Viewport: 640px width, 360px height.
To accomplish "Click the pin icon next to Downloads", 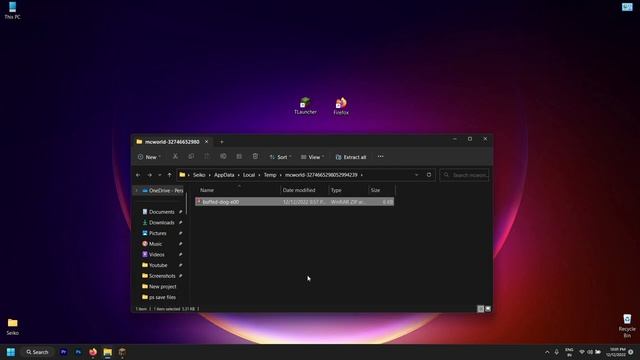I will pos(180,222).
